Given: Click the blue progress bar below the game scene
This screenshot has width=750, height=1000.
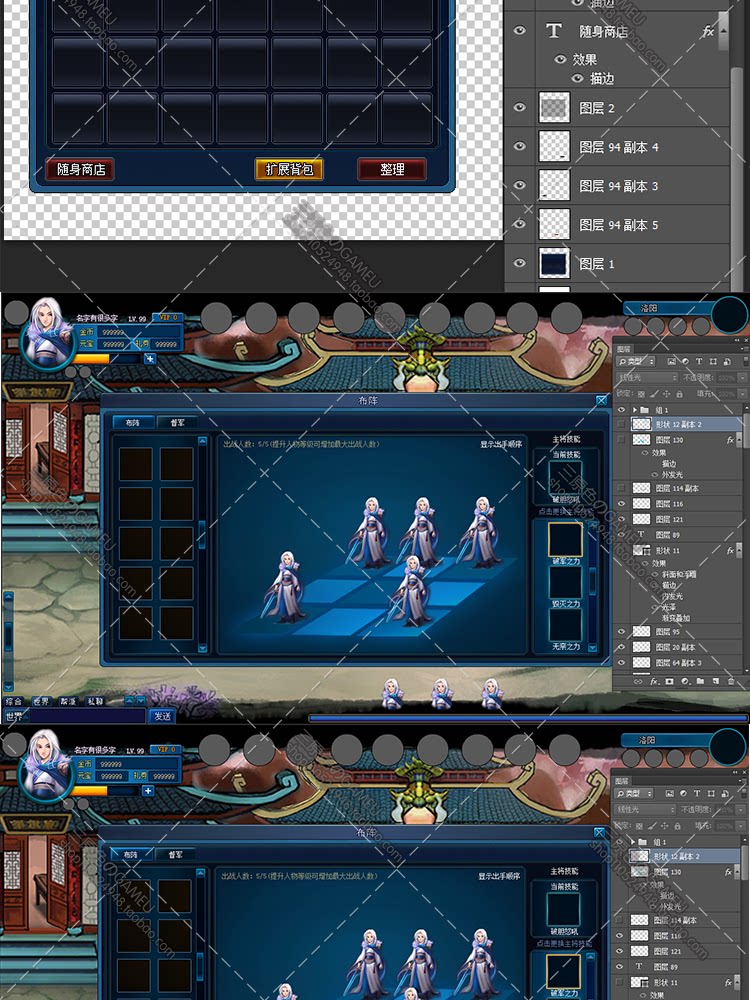Looking at the screenshot, I should pos(527,718).
